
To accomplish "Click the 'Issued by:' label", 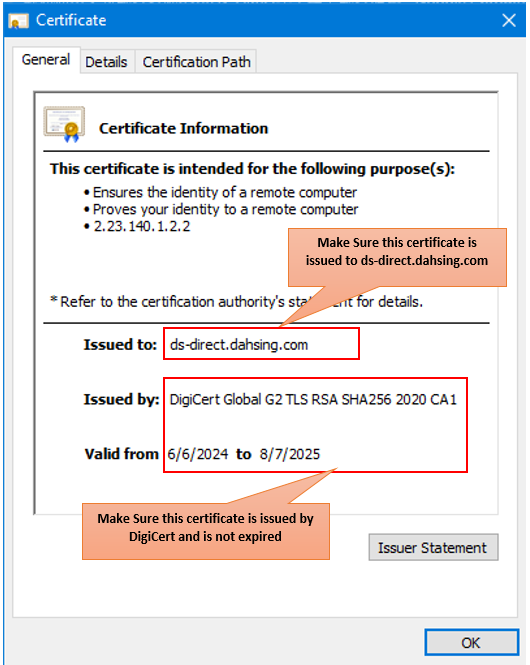I will pos(121,399).
